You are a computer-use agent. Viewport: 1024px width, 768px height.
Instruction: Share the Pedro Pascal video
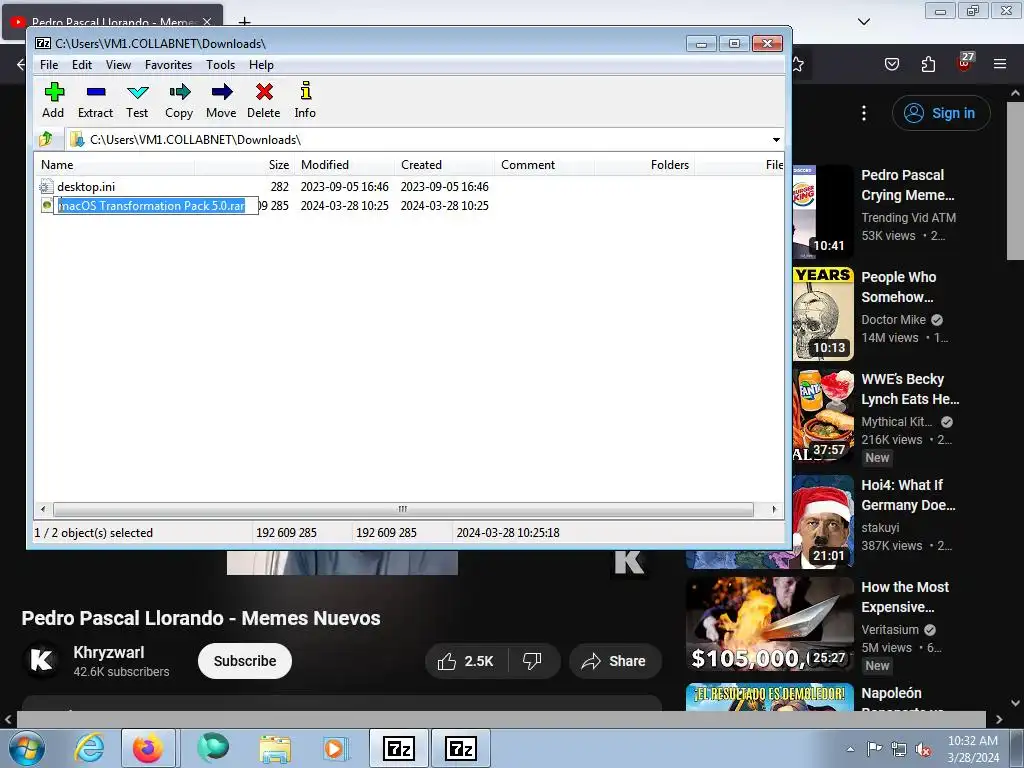[615, 661]
